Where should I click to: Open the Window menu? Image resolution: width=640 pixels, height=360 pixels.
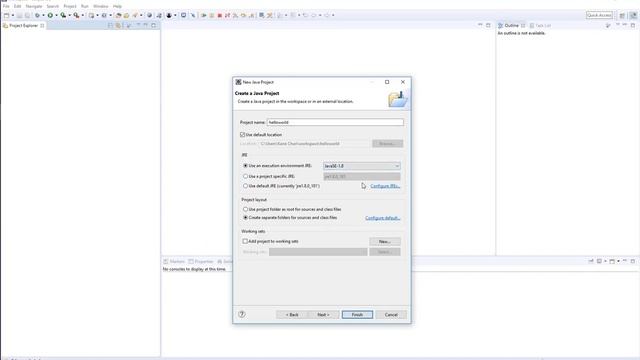tap(100, 6)
